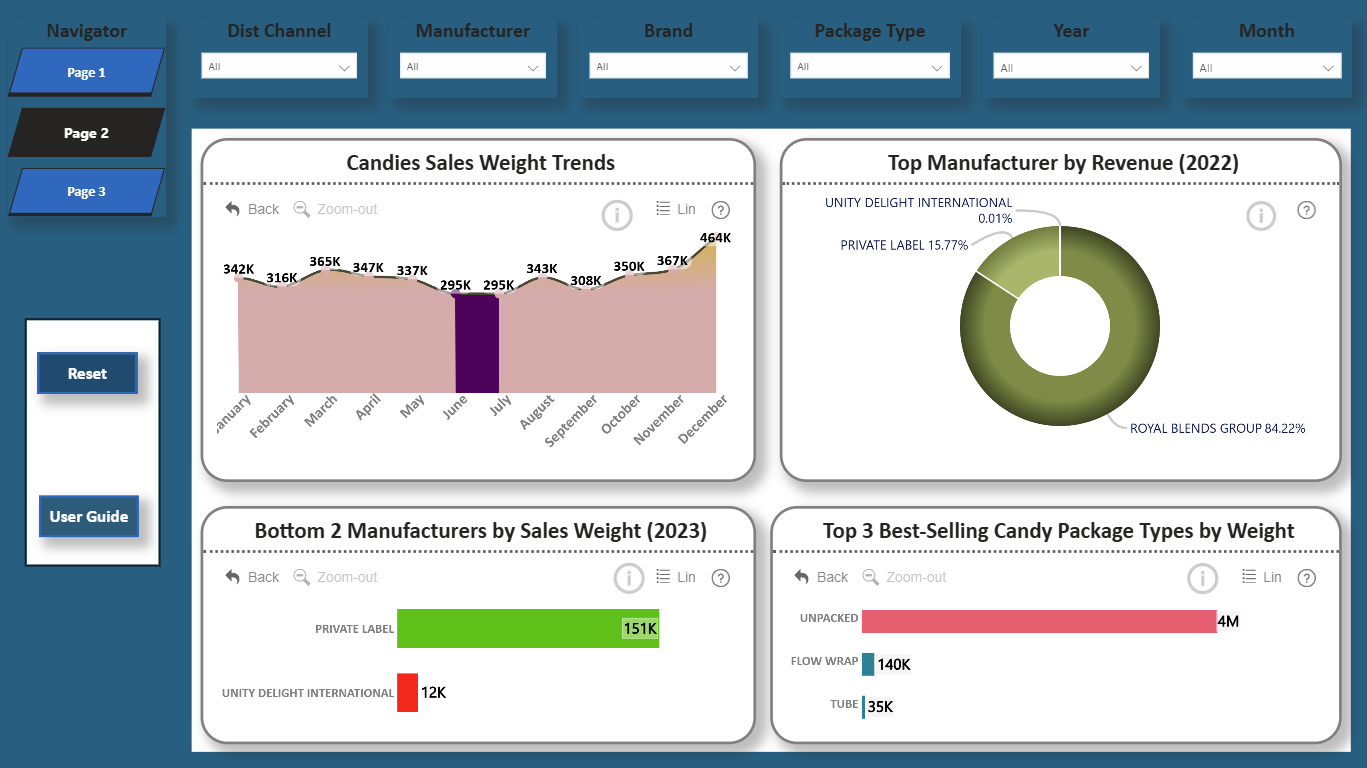Click the green PRIVATE LABEL bar
Image resolution: width=1367 pixels, height=768 pixels.
528,628
